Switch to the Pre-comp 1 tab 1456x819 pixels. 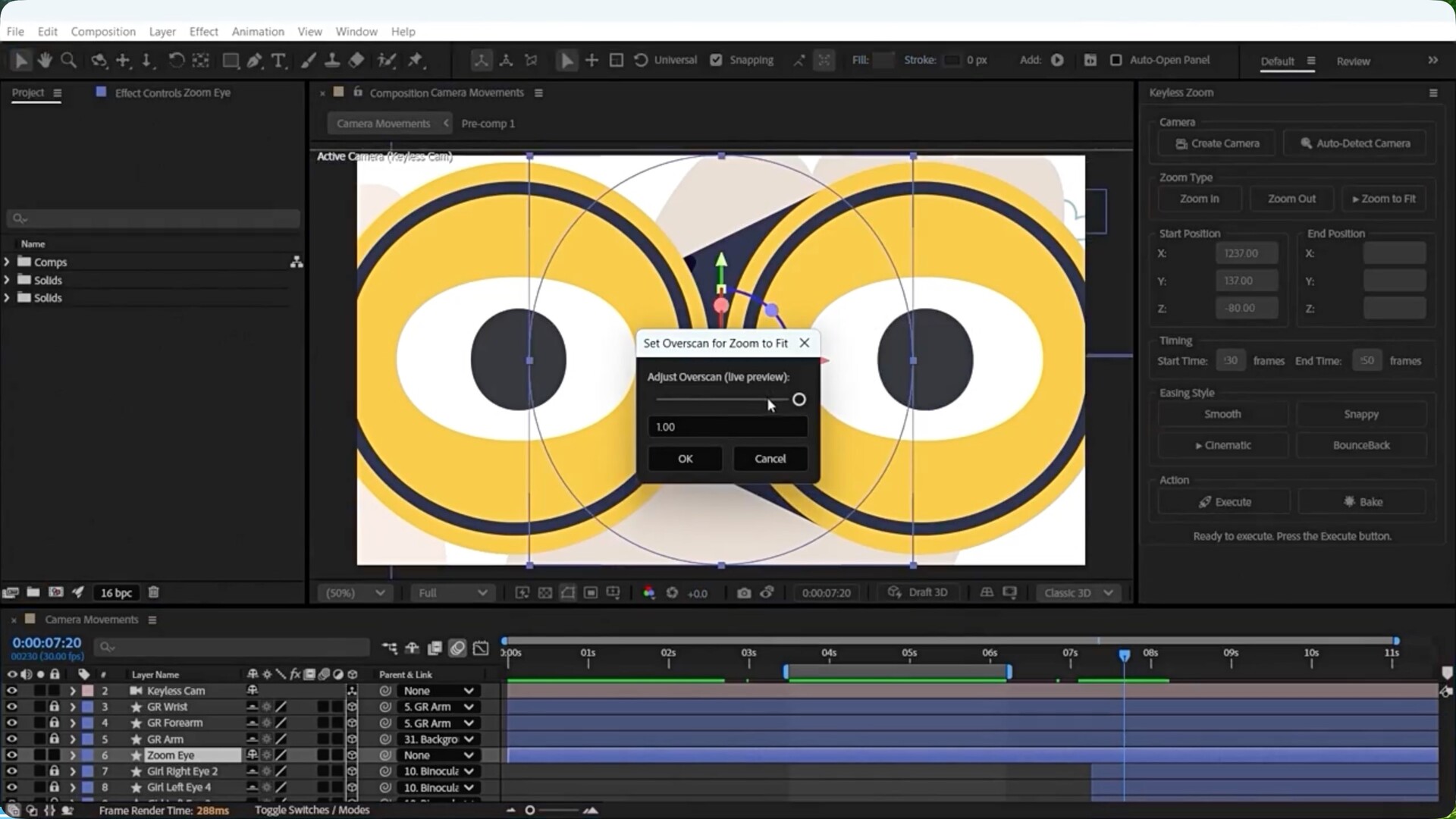(488, 124)
